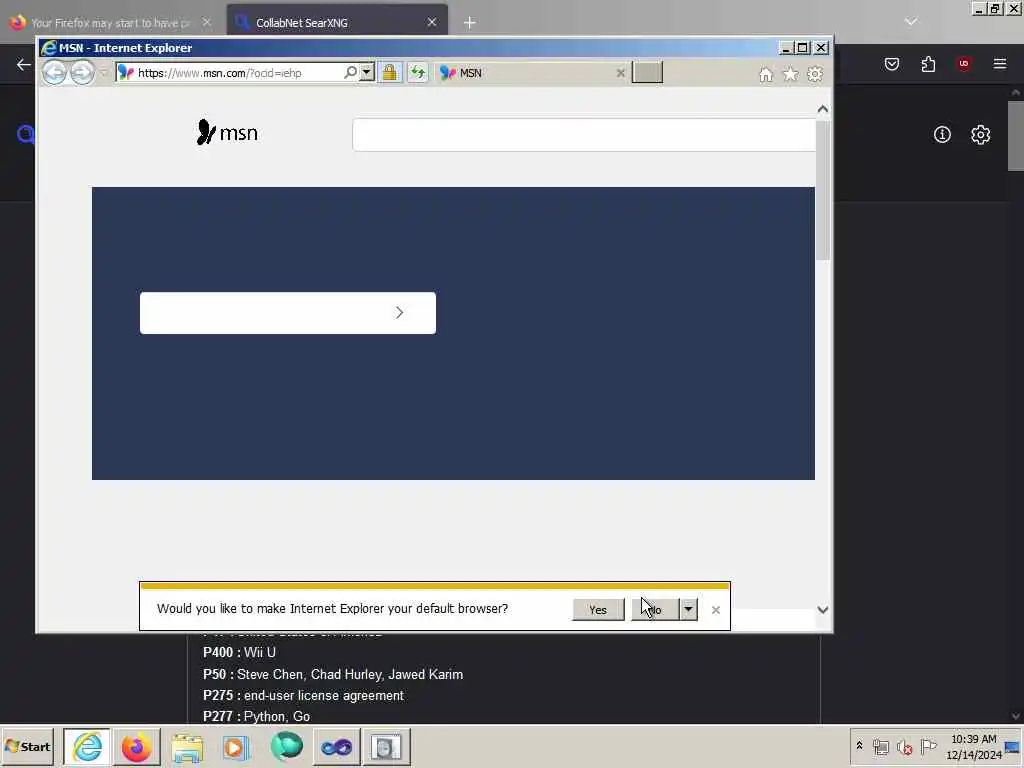This screenshot has height=768, width=1024.
Task: Open green globe app in taskbar
Action: [x=286, y=746]
